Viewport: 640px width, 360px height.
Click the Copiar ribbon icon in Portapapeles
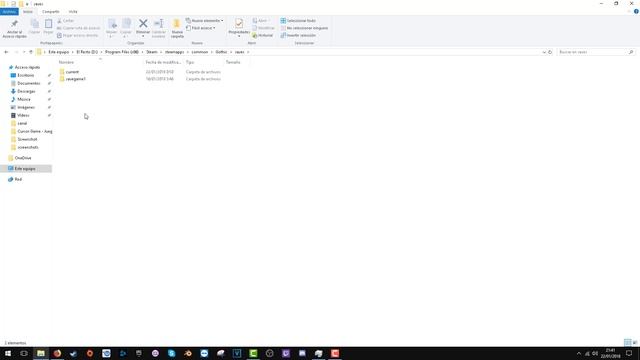[35, 24]
